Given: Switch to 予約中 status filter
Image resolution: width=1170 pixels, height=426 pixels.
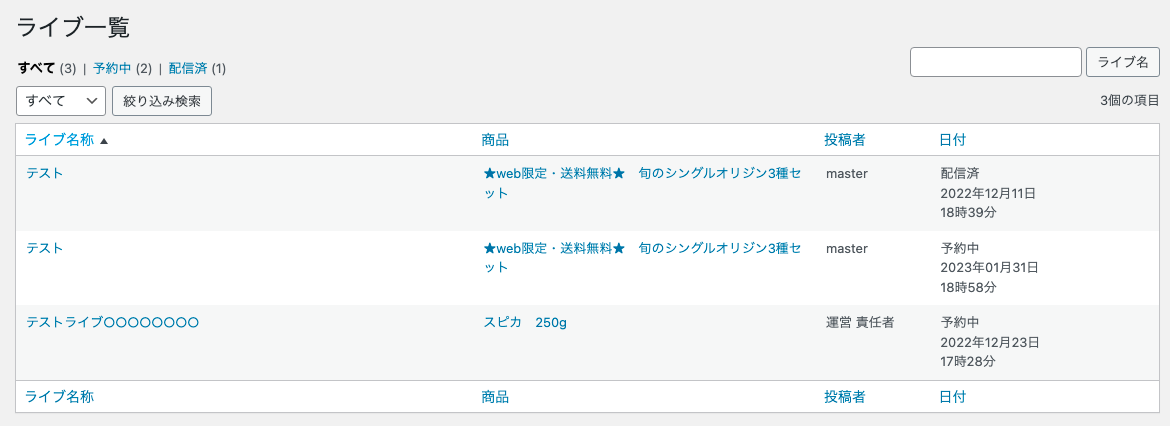Looking at the screenshot, I should [112, 69].
